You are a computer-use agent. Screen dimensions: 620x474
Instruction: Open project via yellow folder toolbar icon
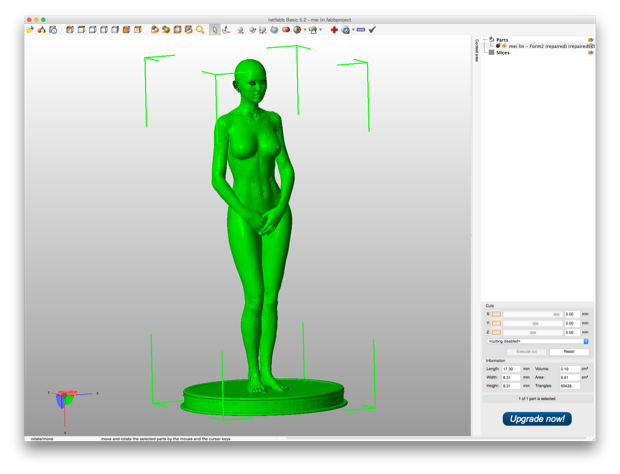(x=30, y=30)
